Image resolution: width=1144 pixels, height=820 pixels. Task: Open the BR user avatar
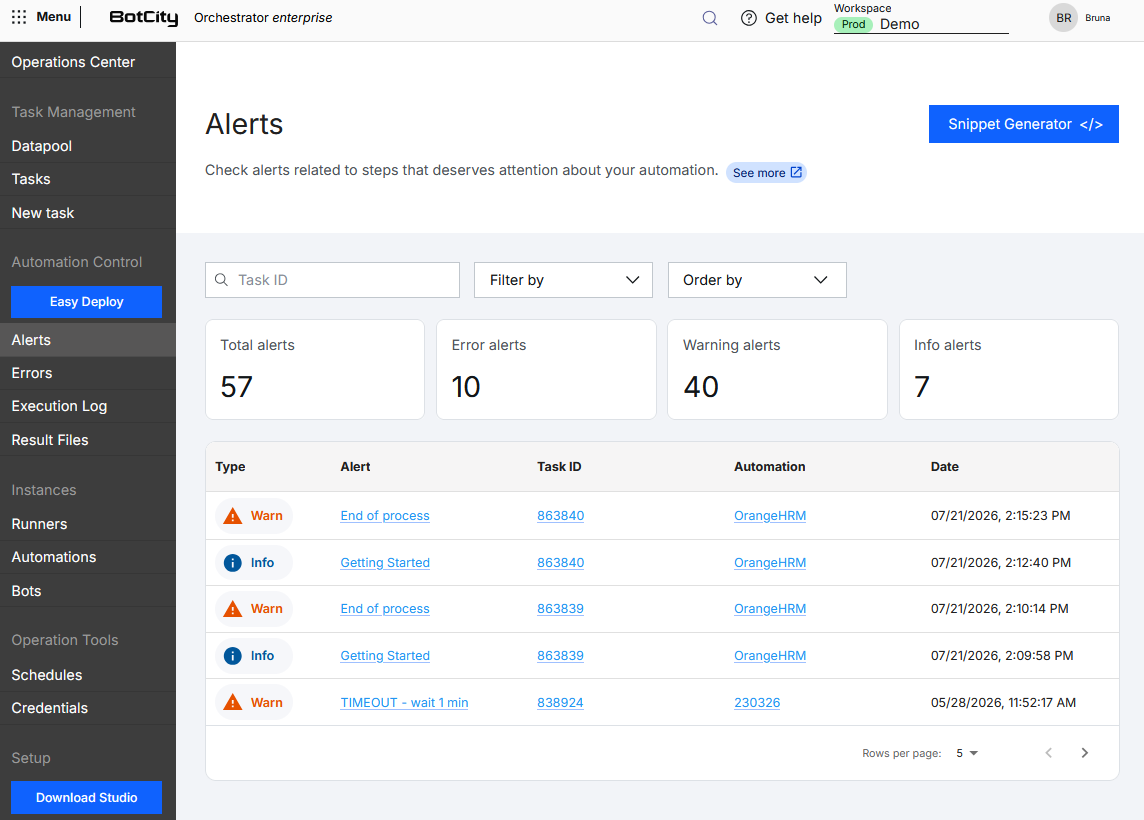[x=1063, y=18]
